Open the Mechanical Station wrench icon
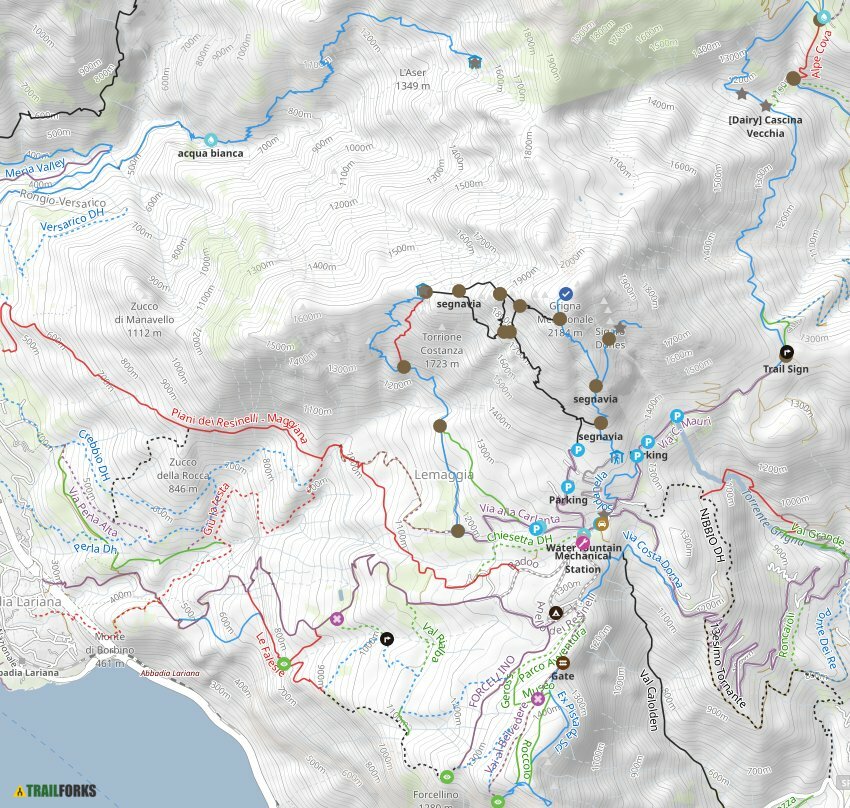This screenshot has height=808, width=850. [582, 541]
